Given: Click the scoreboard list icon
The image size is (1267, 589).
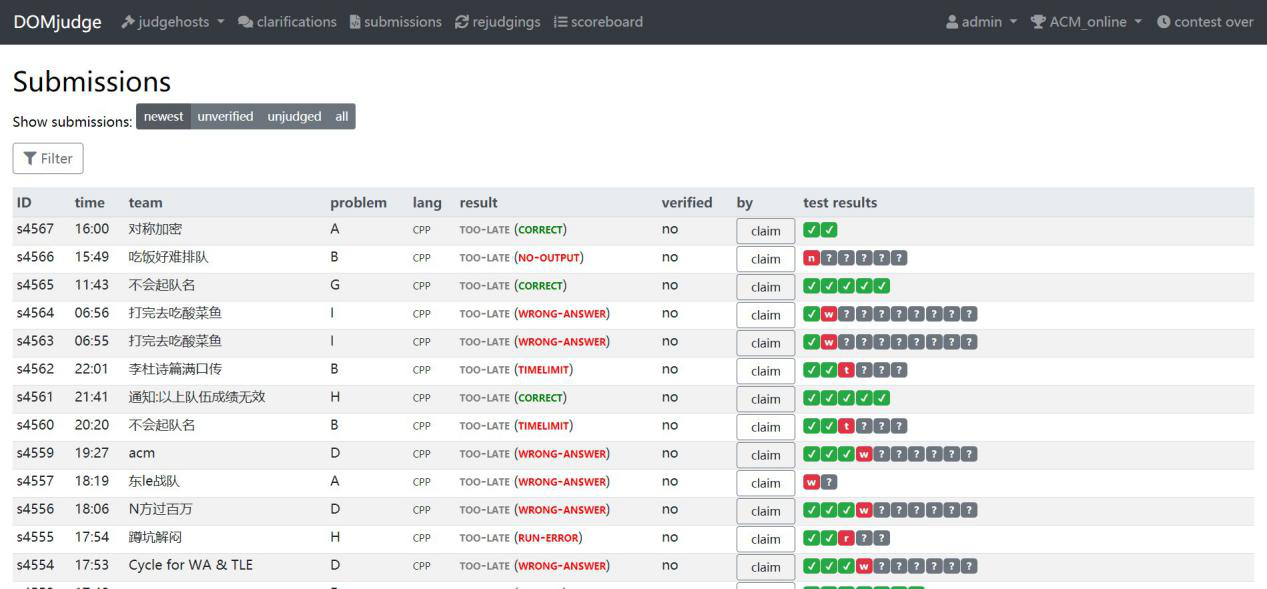Looking at the screenshot, I should tap(560, 22).
